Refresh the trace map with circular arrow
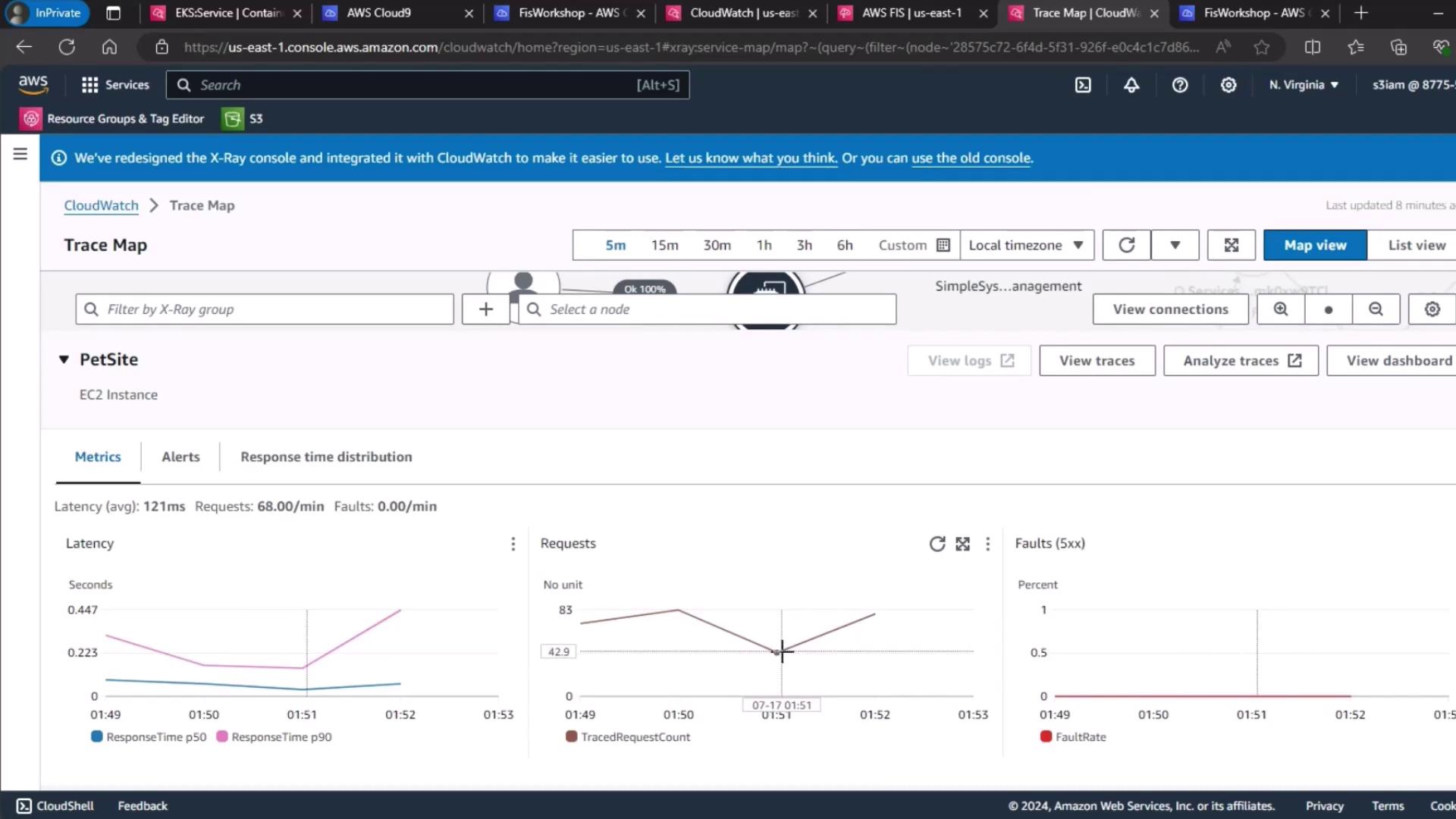Screen dimensions: 1456x819 pyautogui.click(x=1126, y=245)
